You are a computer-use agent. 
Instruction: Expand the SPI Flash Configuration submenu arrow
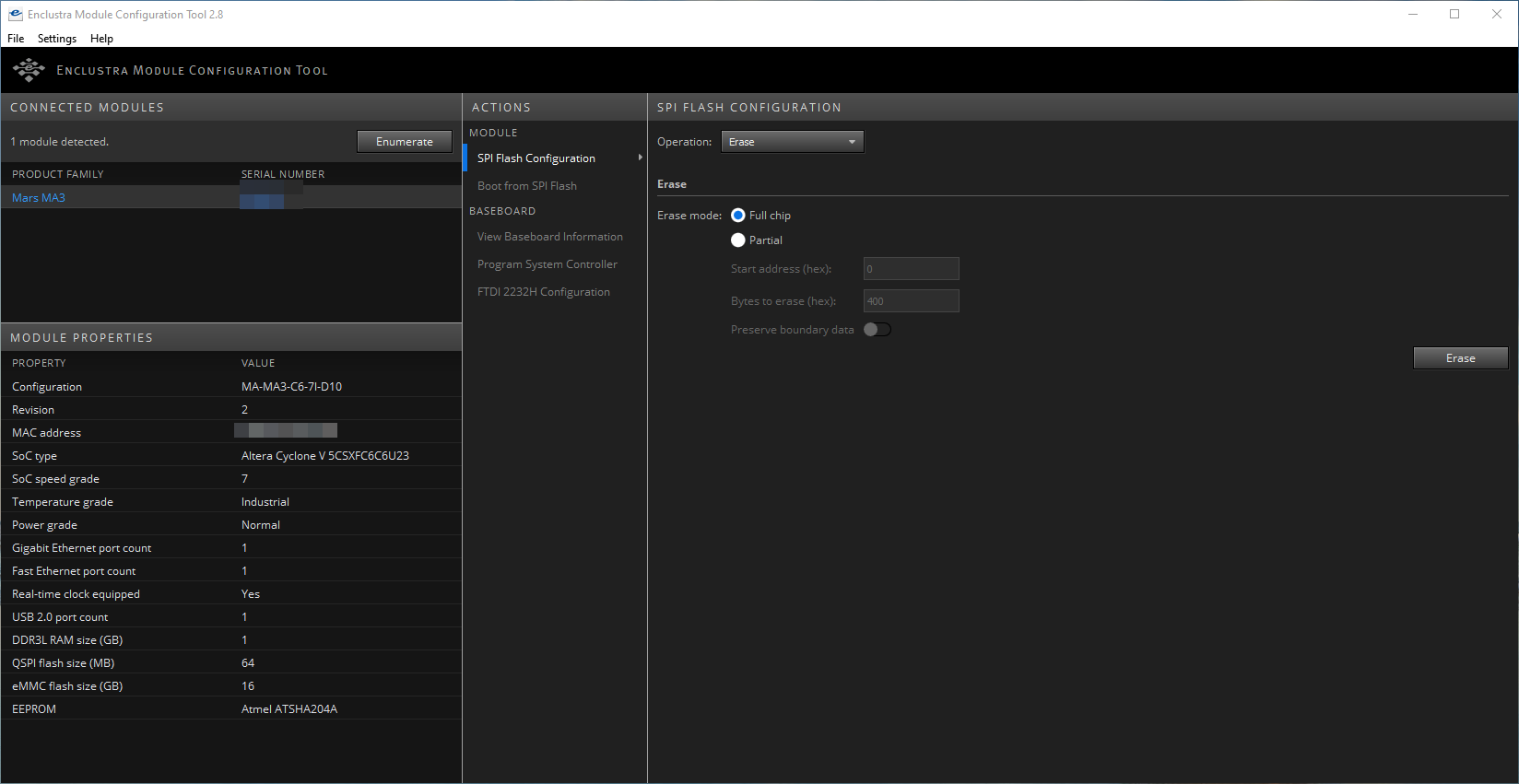tap(640, 158)
